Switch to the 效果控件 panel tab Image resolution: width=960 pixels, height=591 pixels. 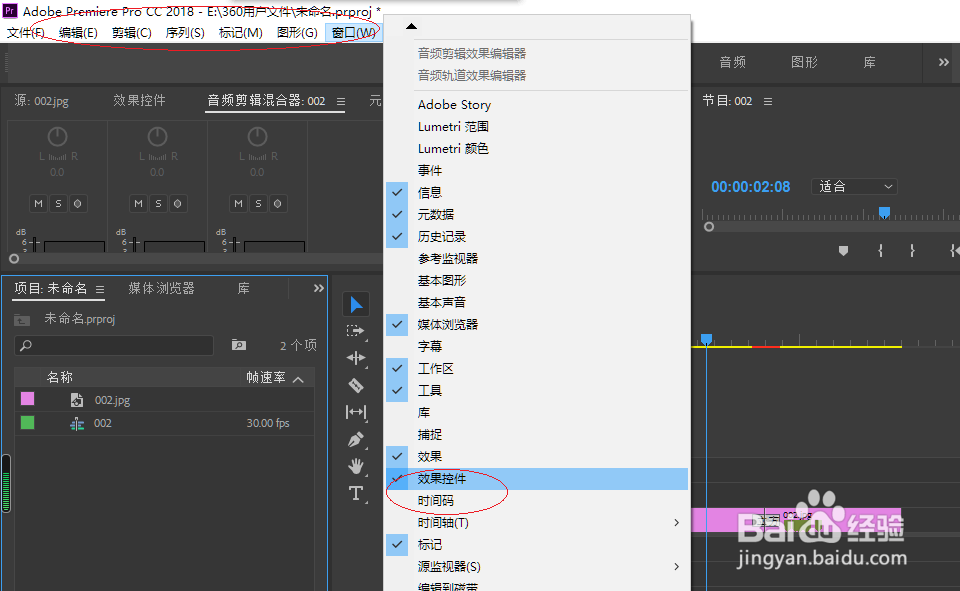coord(139,100)
